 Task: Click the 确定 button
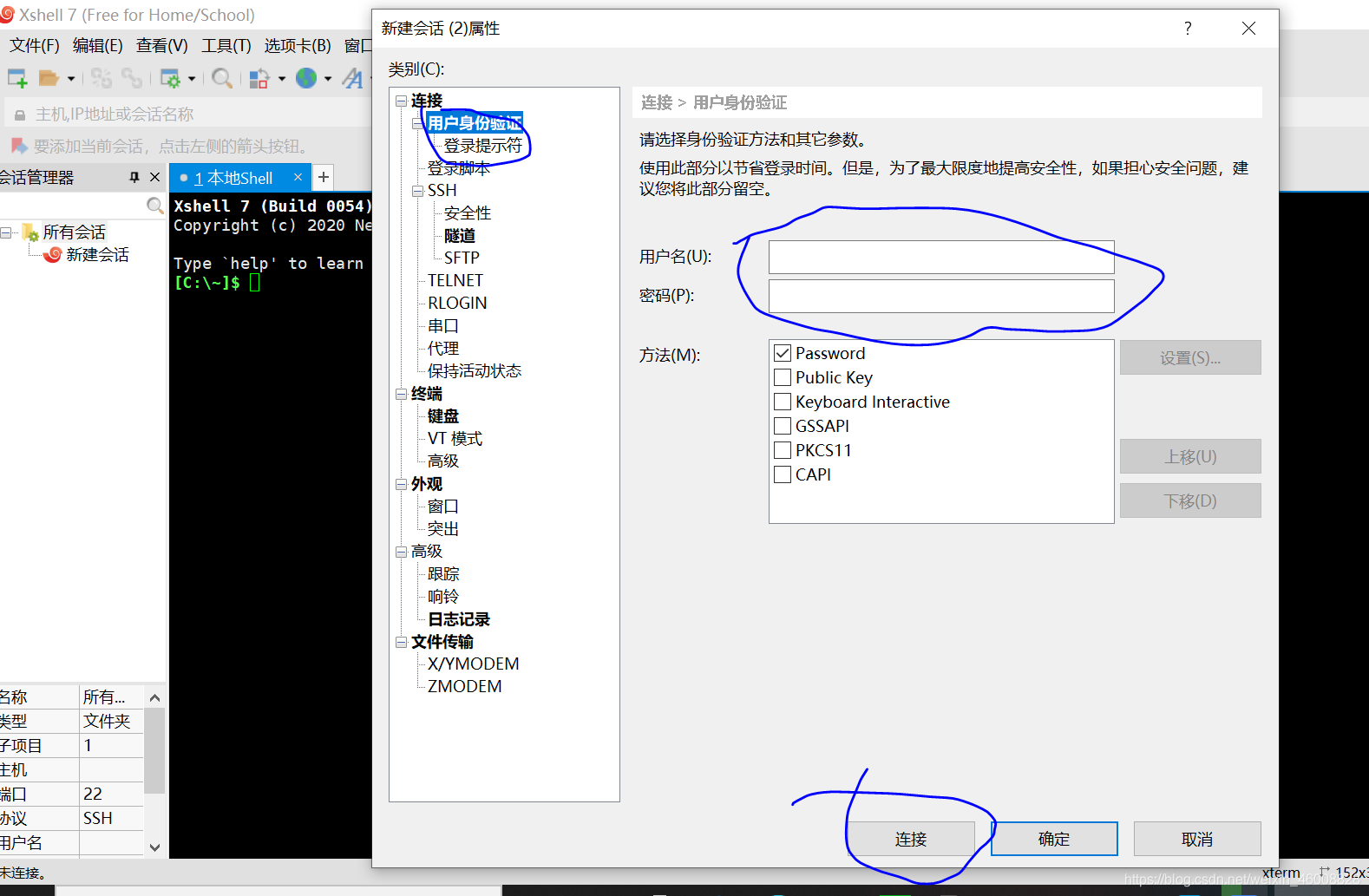(x=1054, y=839)
